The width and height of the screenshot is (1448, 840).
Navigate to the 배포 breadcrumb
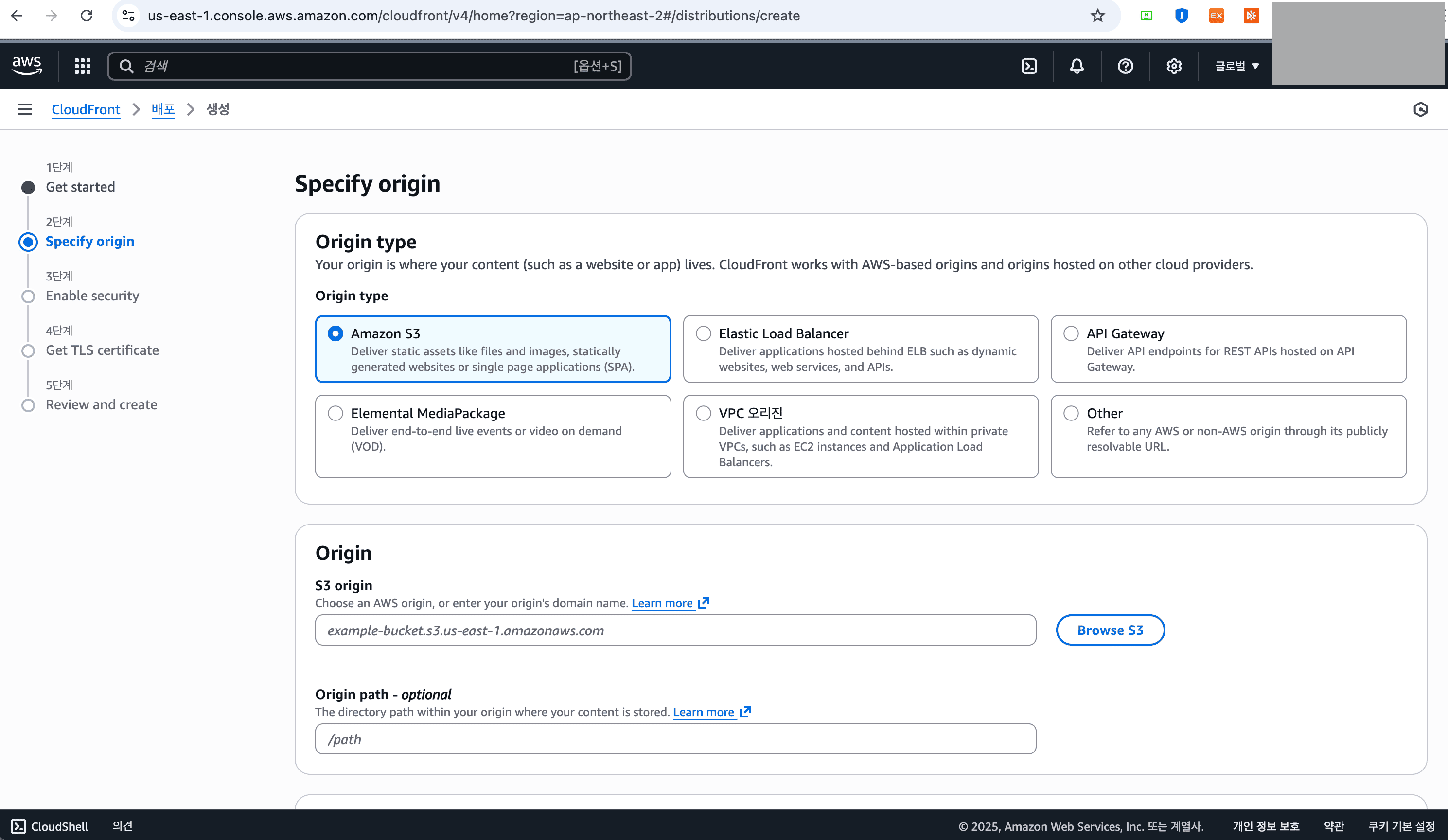click(162, 109)
